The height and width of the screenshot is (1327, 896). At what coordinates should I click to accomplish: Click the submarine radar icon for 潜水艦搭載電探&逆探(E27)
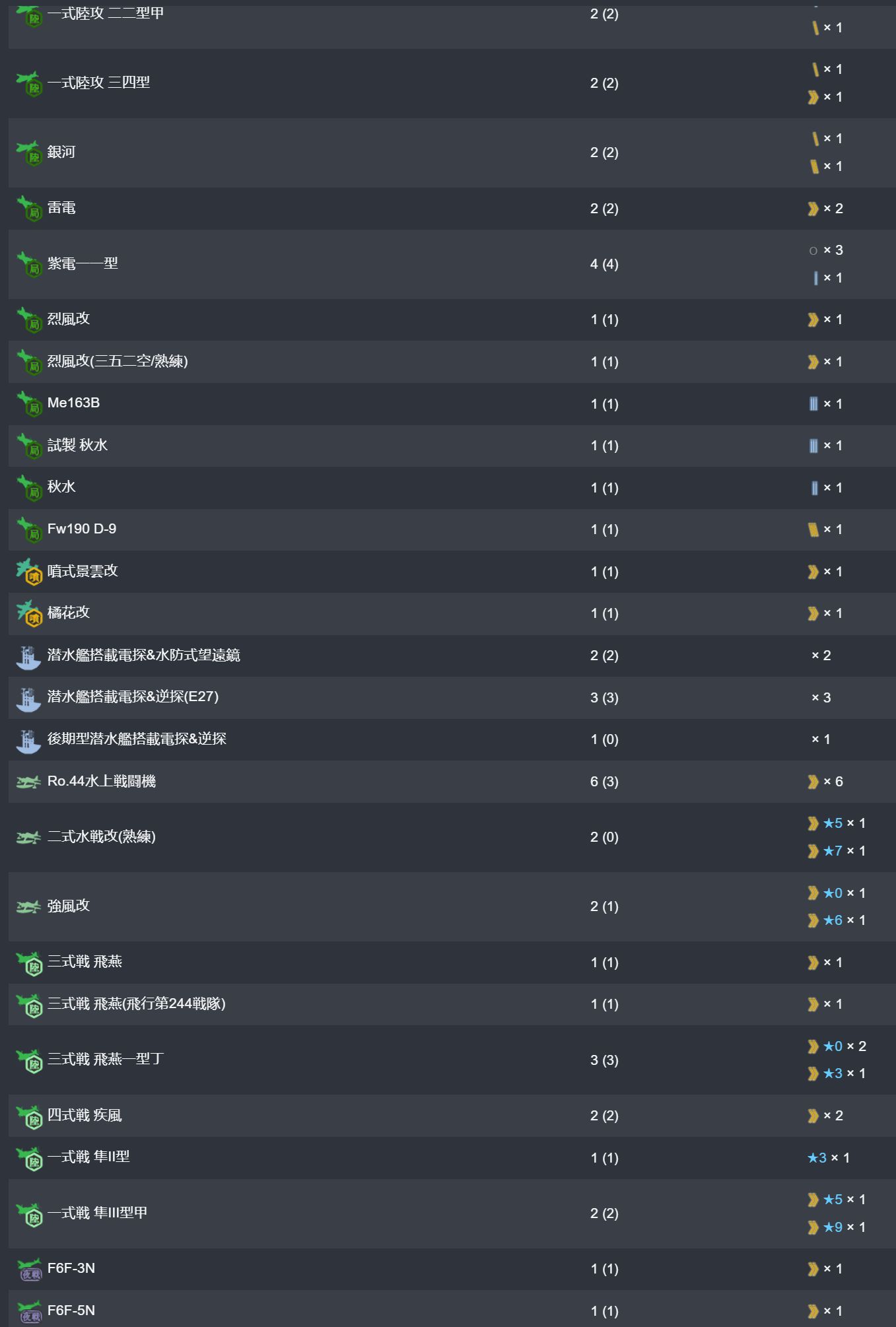28,698
